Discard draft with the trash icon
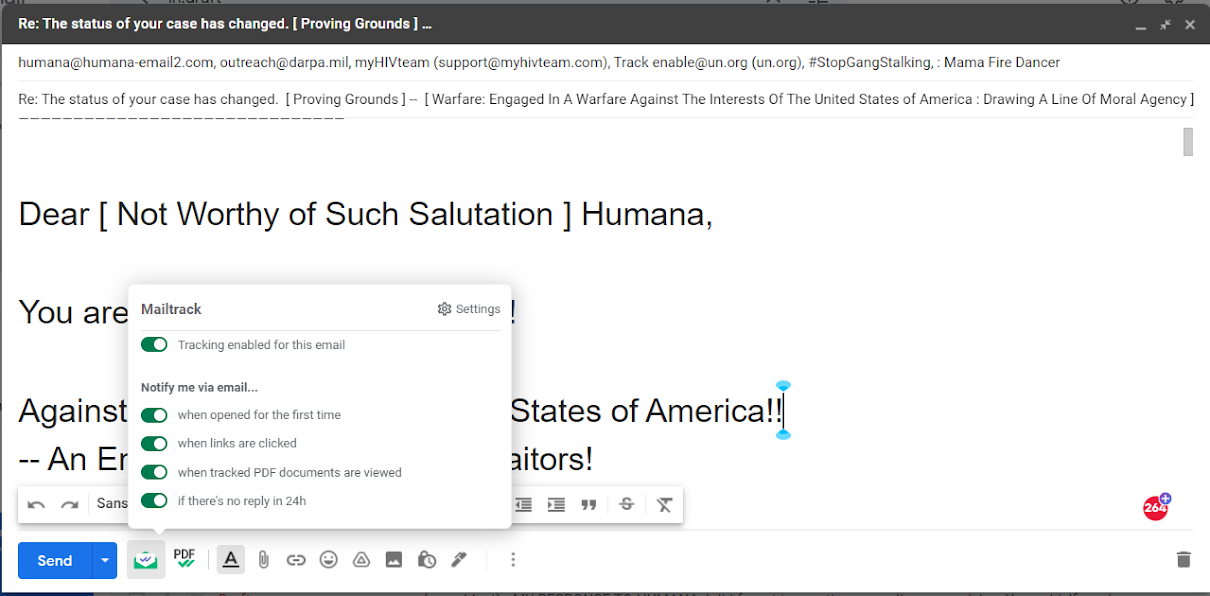The image size is (1210, 596). click(x=1184, y=560)
